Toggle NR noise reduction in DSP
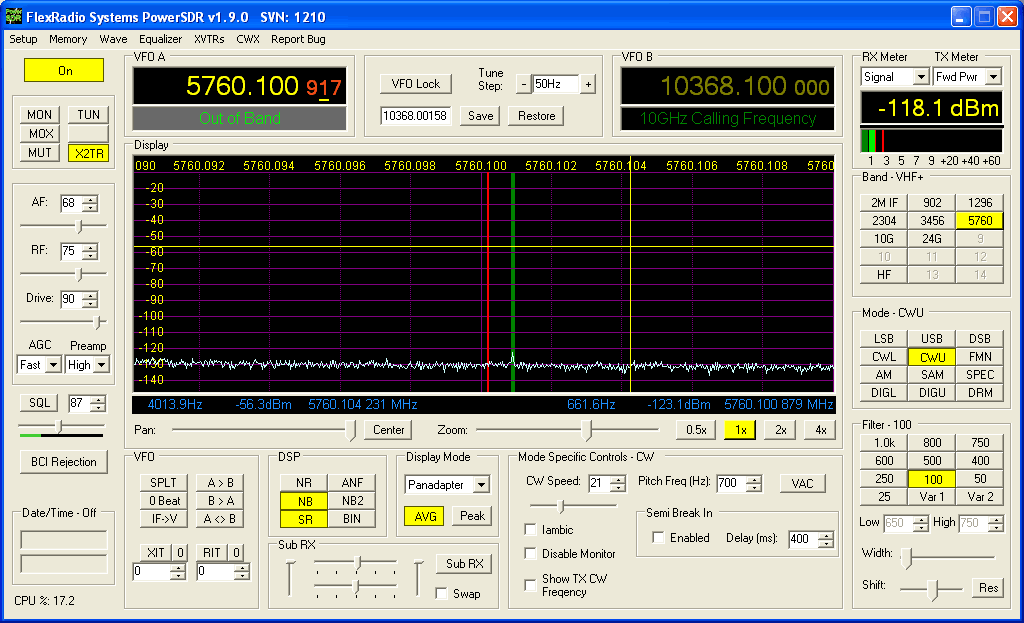The image size is (1024, 623). pos(304,483)
